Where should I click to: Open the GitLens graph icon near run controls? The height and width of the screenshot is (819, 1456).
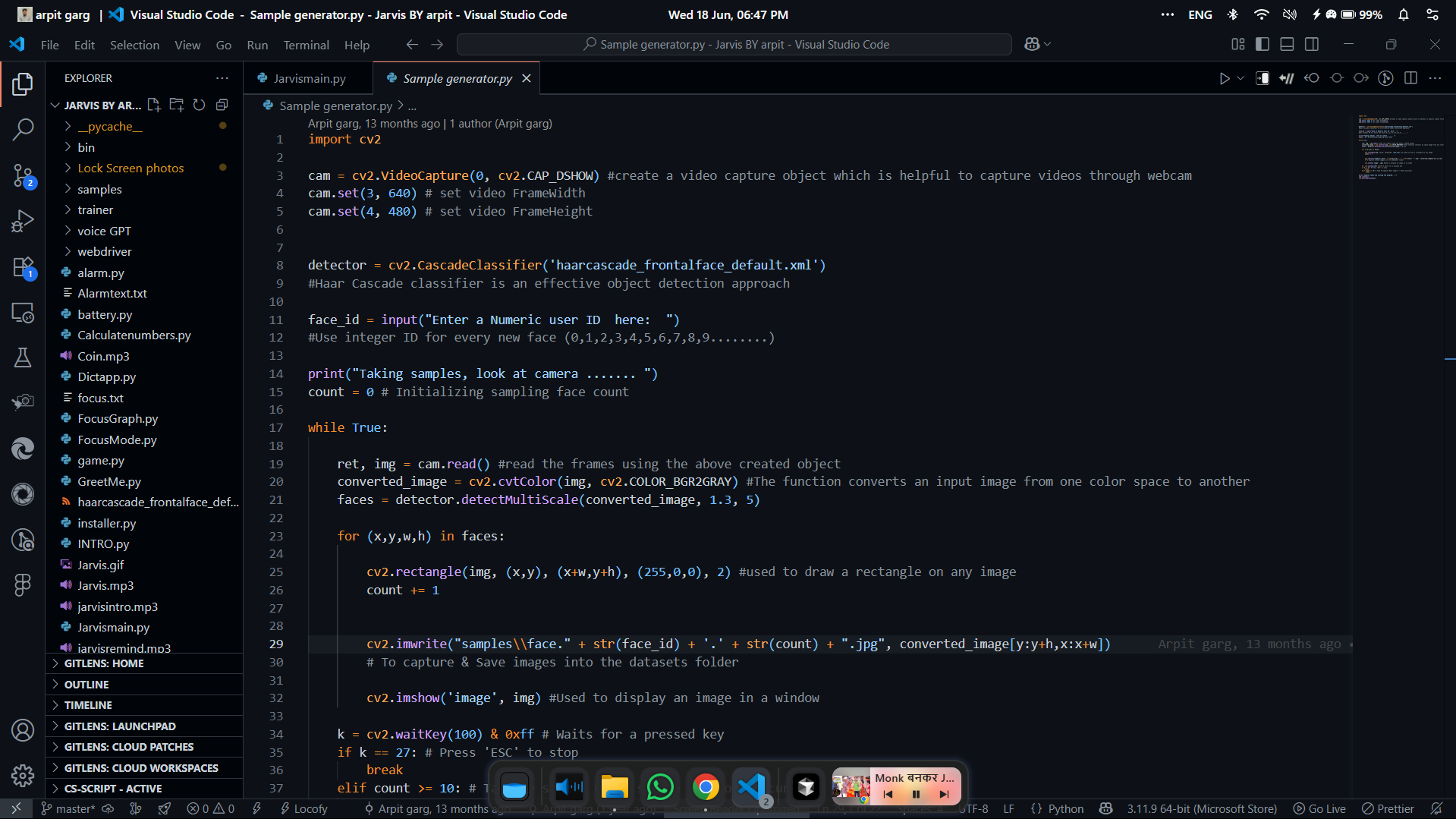[x=1385, y=77]
